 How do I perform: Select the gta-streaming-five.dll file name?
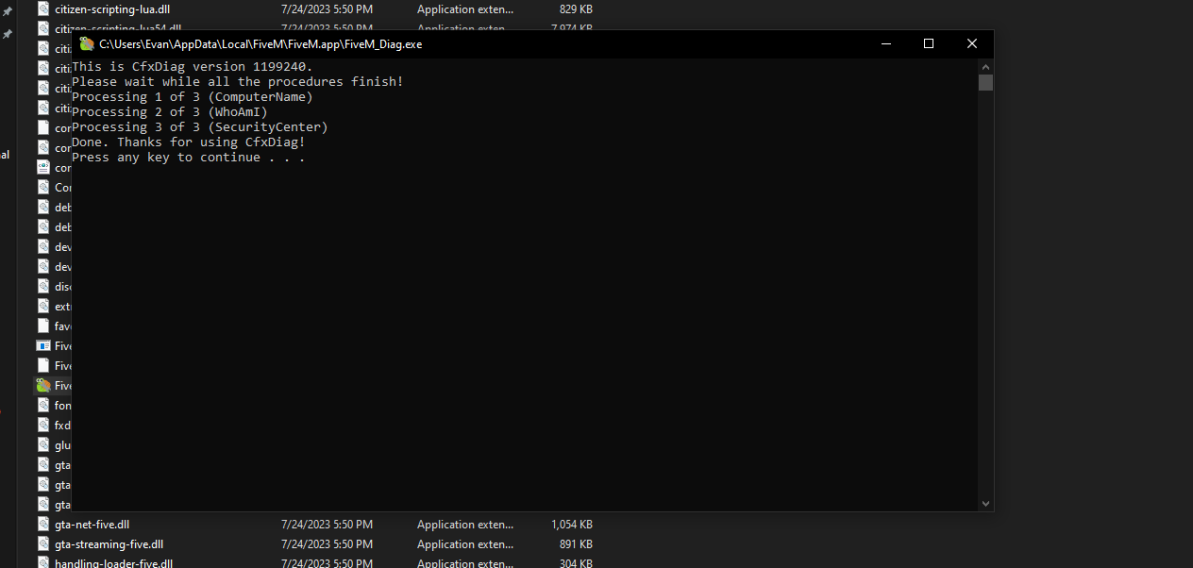pyautogui.click(x=109, y=544)
